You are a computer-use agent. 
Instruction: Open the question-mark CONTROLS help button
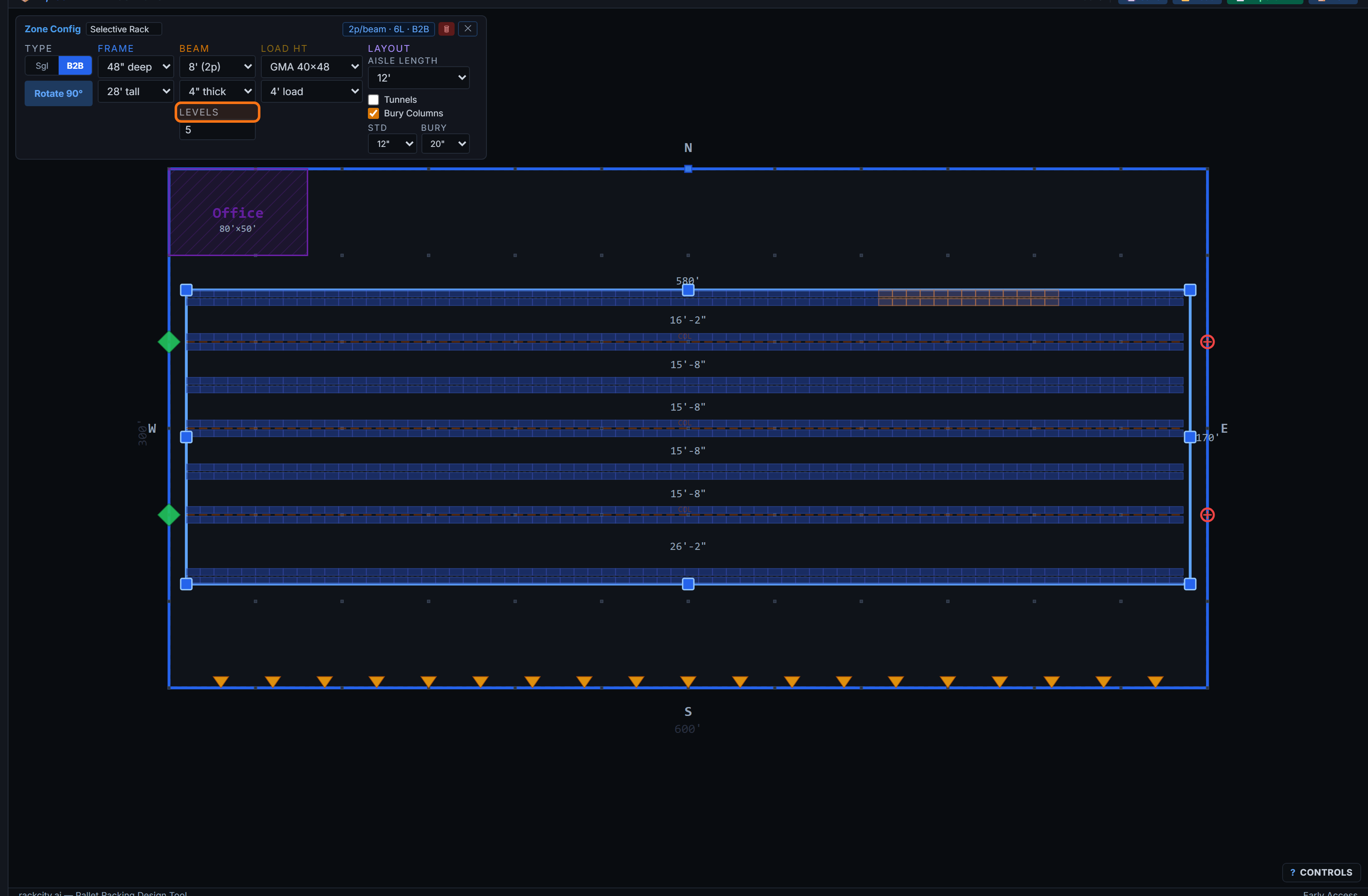click(1321, 872)
